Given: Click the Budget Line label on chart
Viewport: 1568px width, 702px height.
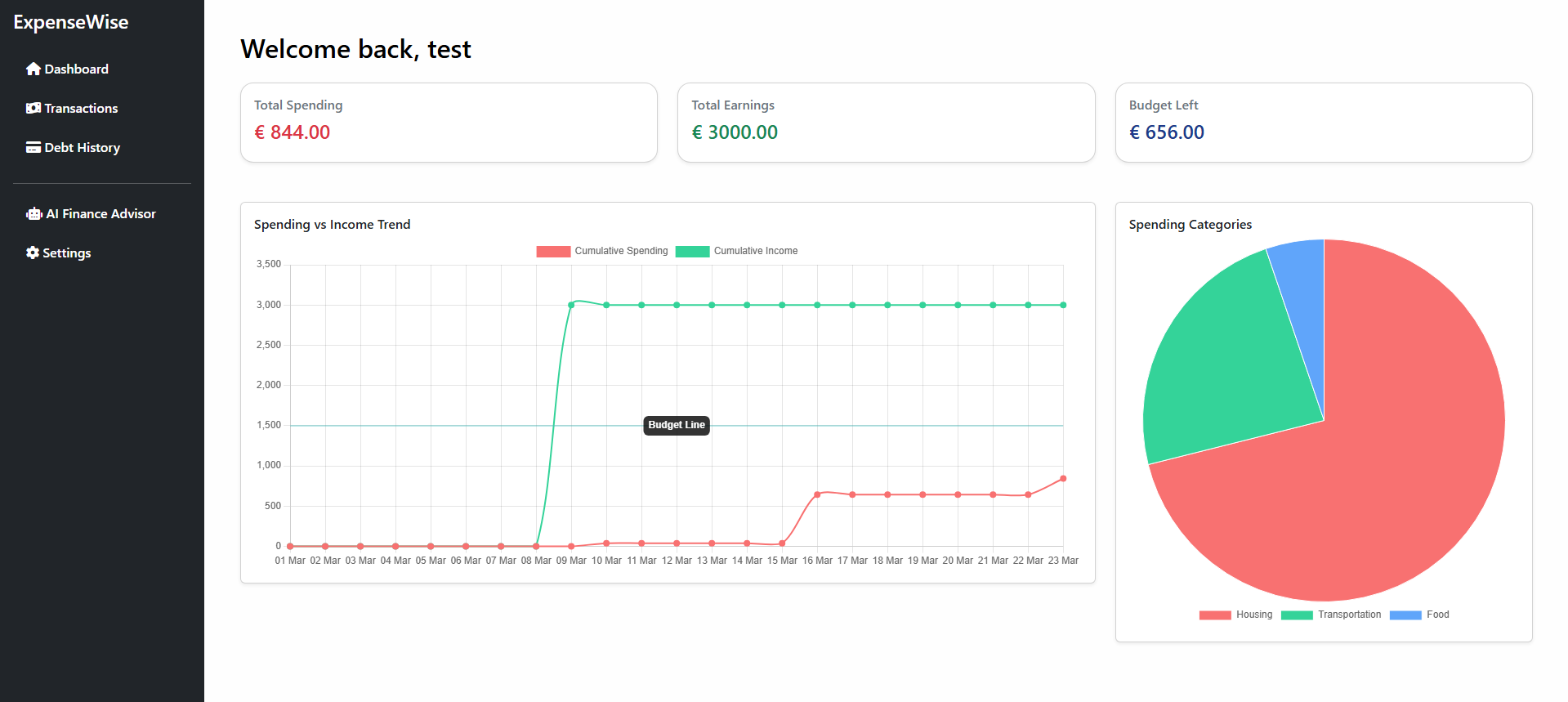Looking at the screenshot, I should (x=677, y=425).
